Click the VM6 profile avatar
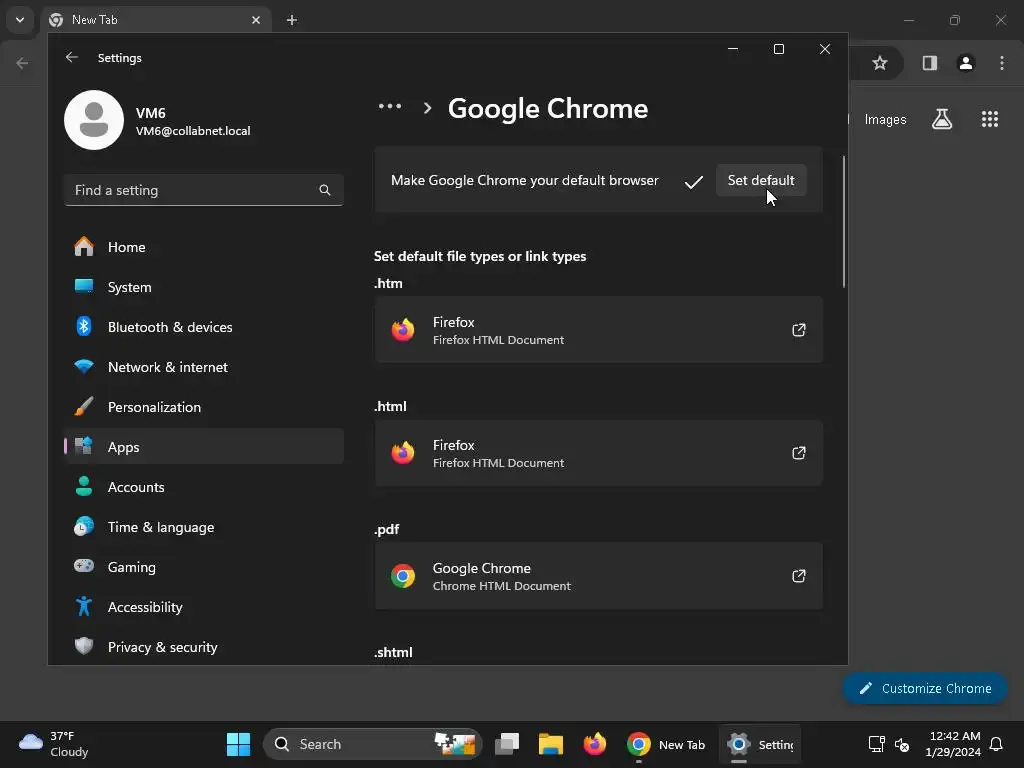The width and height of the screenshot is (1024, 768). 94,120
